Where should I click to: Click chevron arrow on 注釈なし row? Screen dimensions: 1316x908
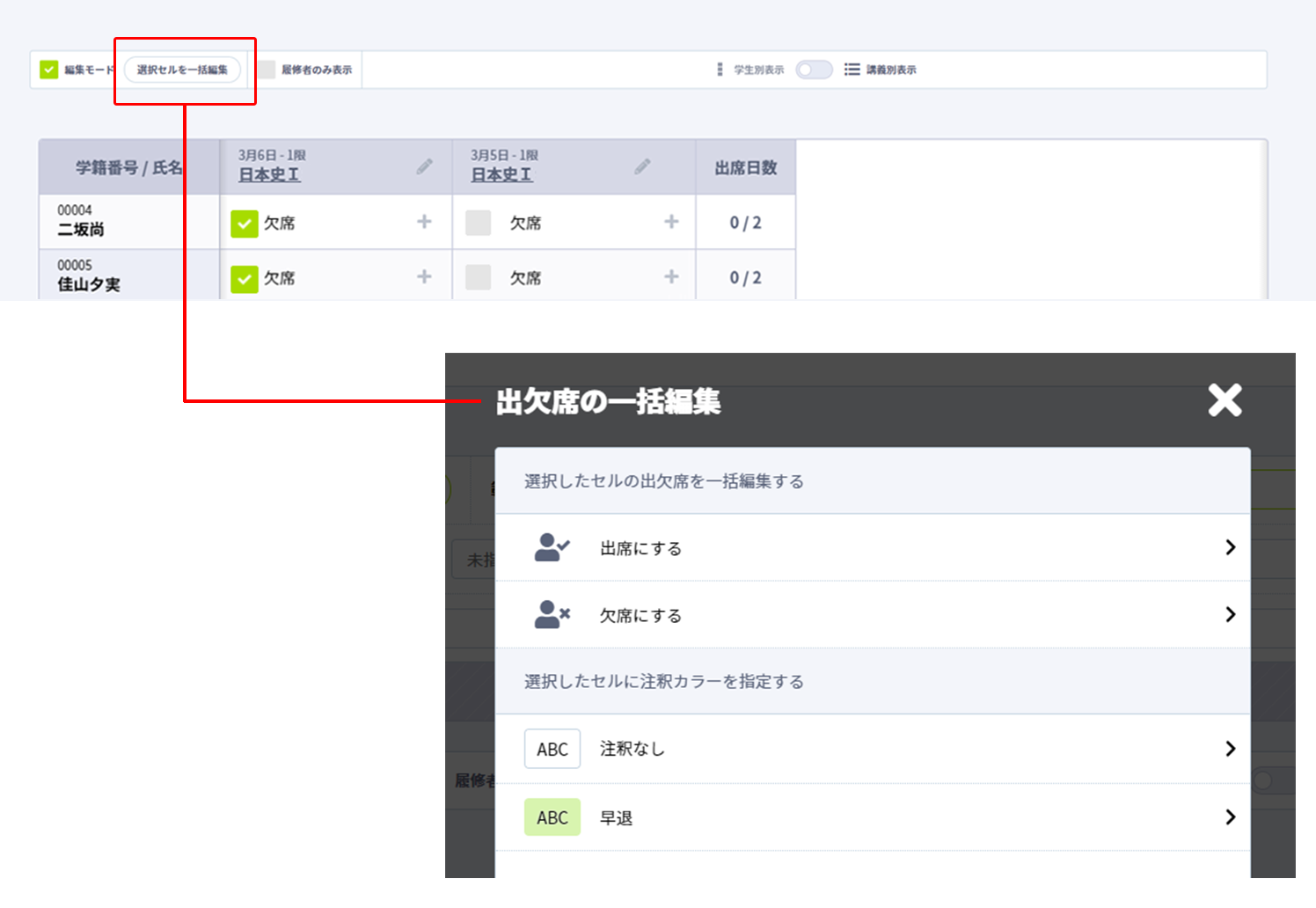1230,749
